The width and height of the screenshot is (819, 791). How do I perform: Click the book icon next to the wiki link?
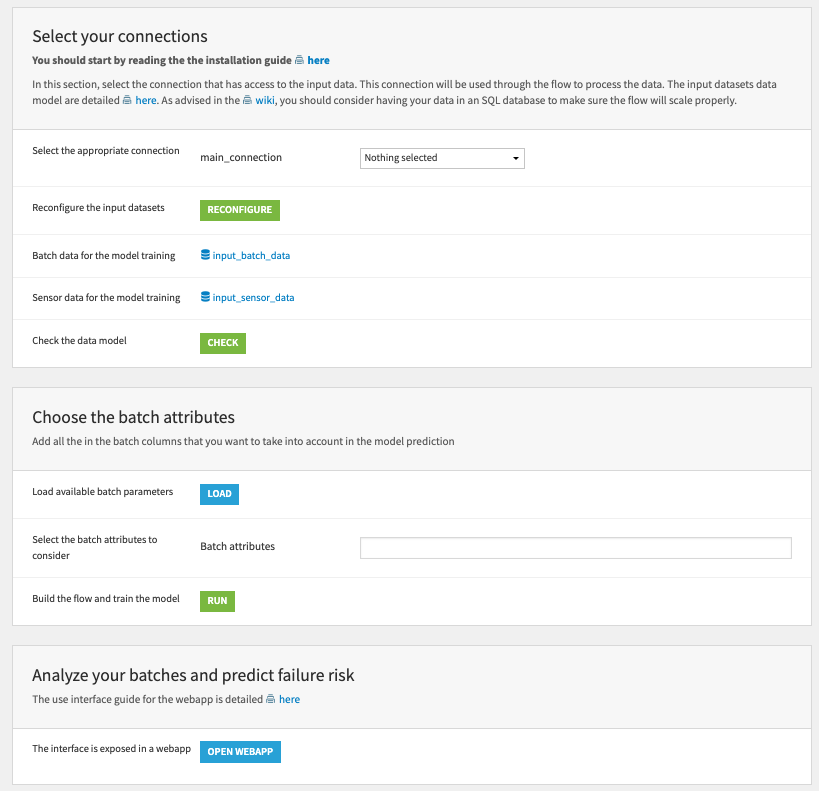(x=247, y=99)
